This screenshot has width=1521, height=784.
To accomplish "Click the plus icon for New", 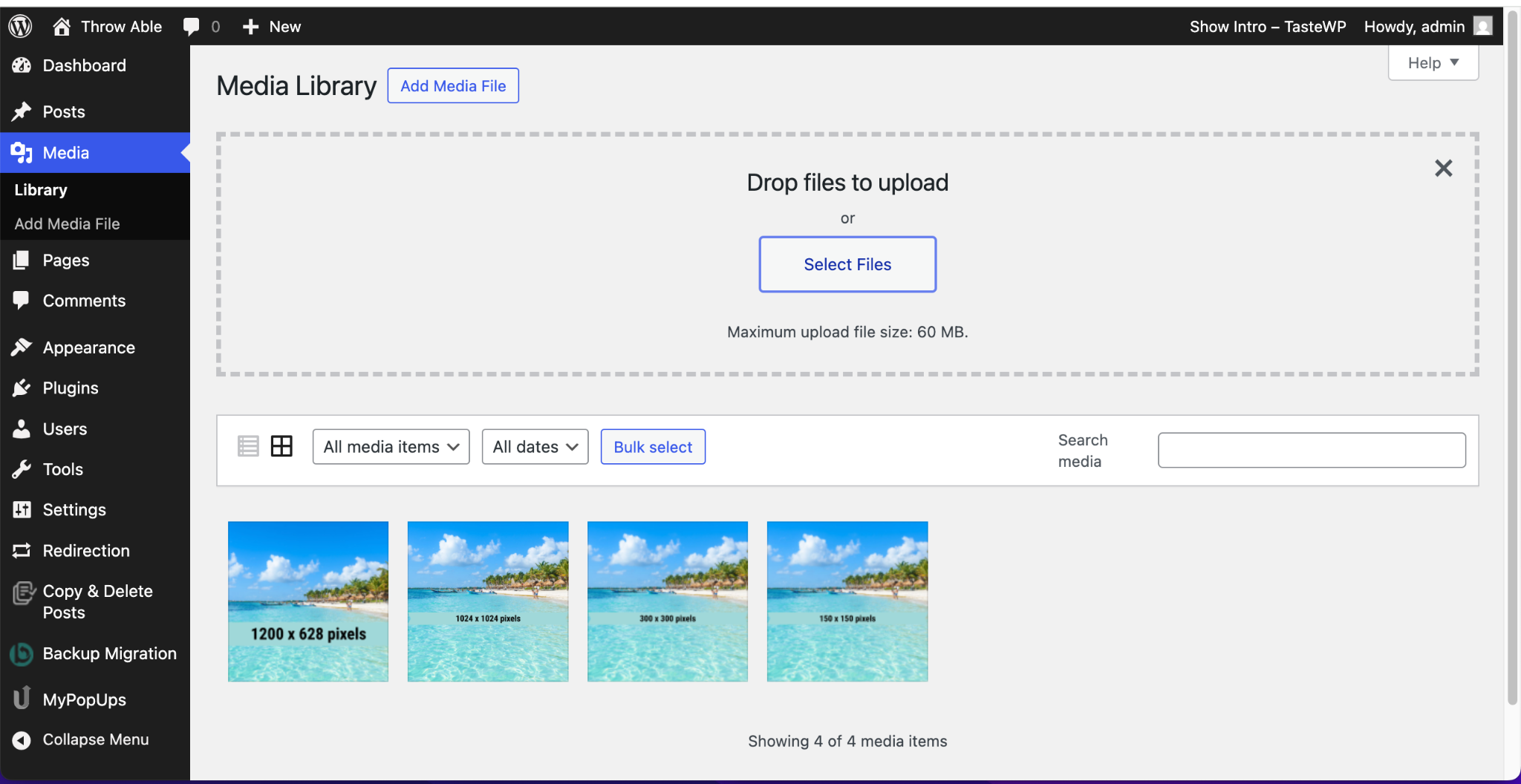I will (251, 27).
